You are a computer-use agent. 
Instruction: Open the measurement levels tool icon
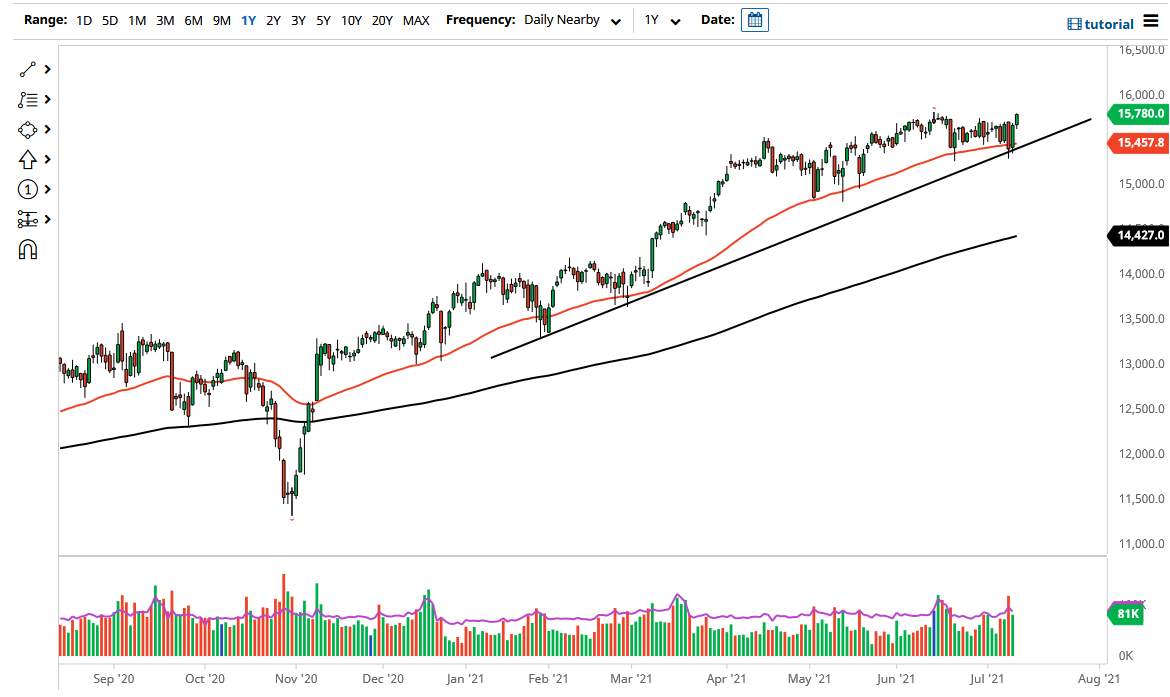[28, 219]
